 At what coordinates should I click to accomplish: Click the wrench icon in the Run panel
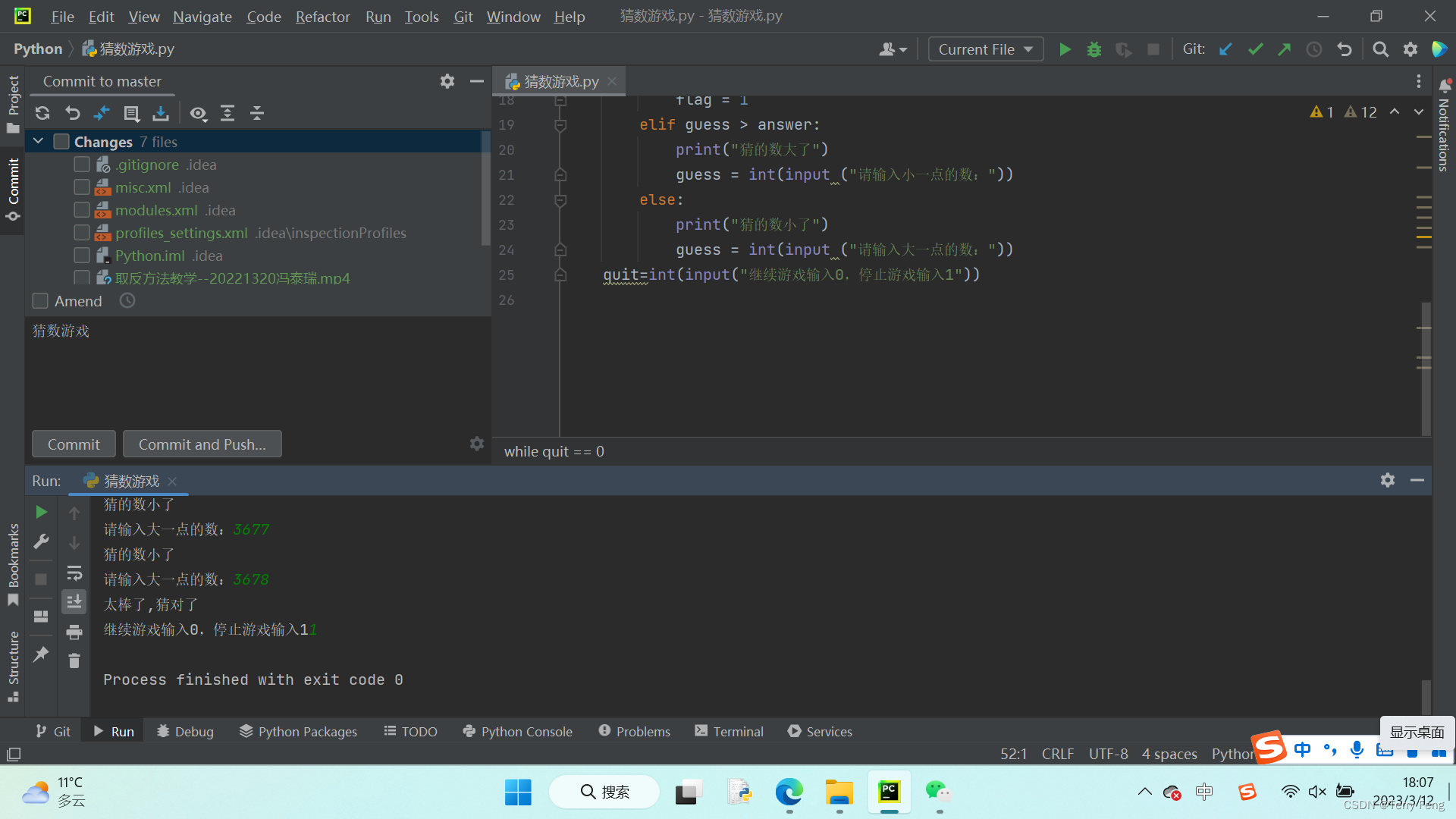coord(42,541)
